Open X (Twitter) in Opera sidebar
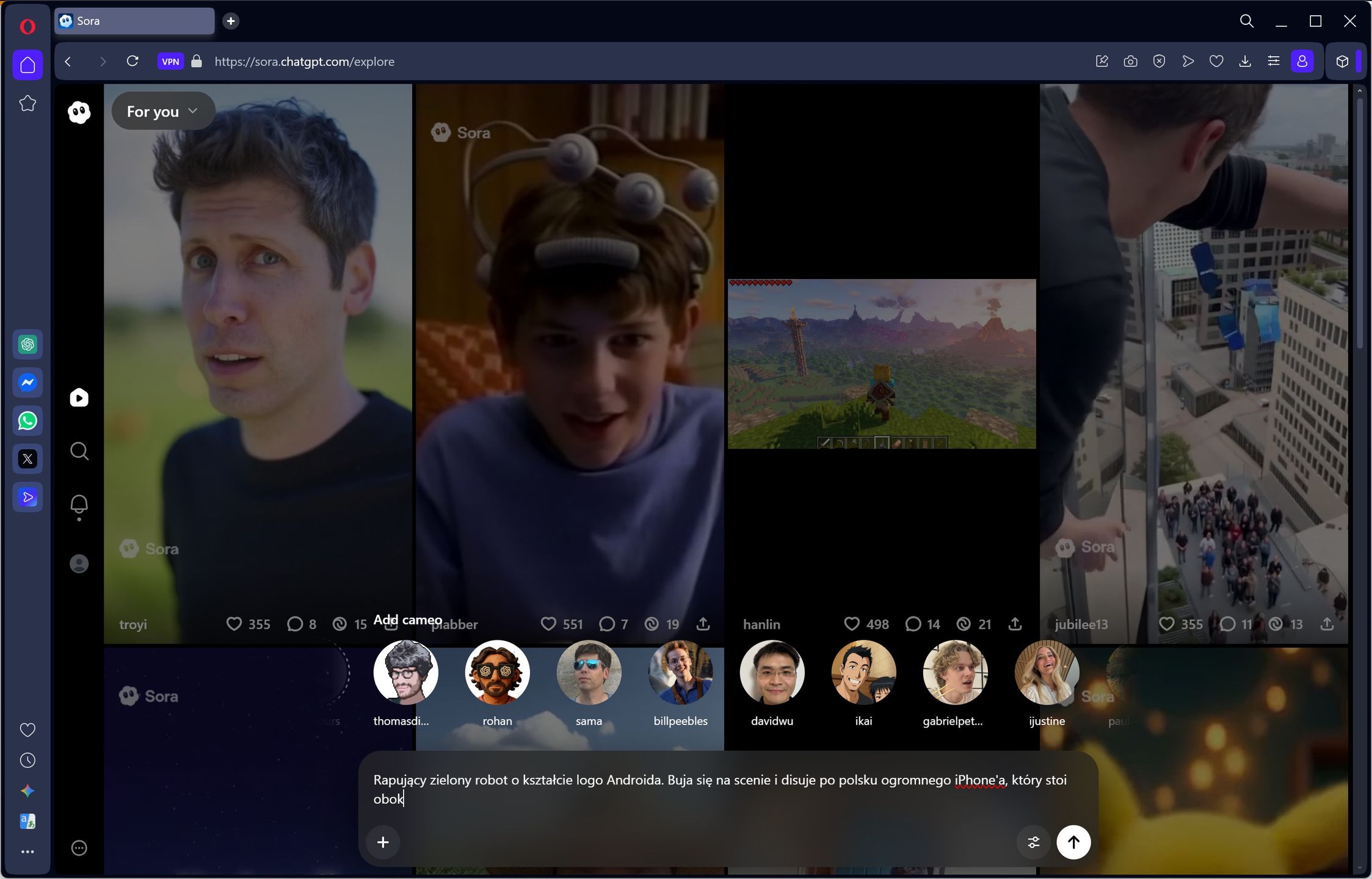The height and width of the screenshot is (879, 1372). coord(27,459)
